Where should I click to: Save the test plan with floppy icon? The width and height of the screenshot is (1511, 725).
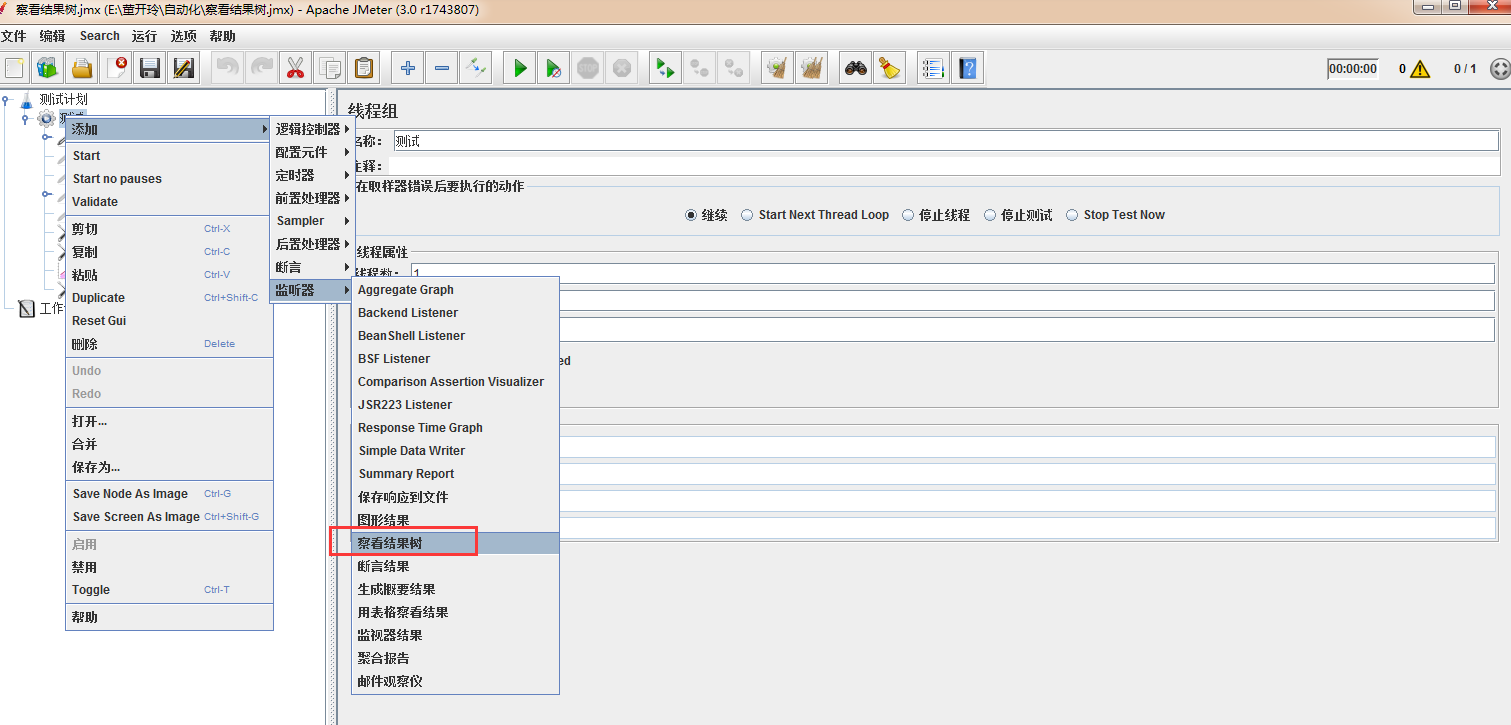point(150,68)
